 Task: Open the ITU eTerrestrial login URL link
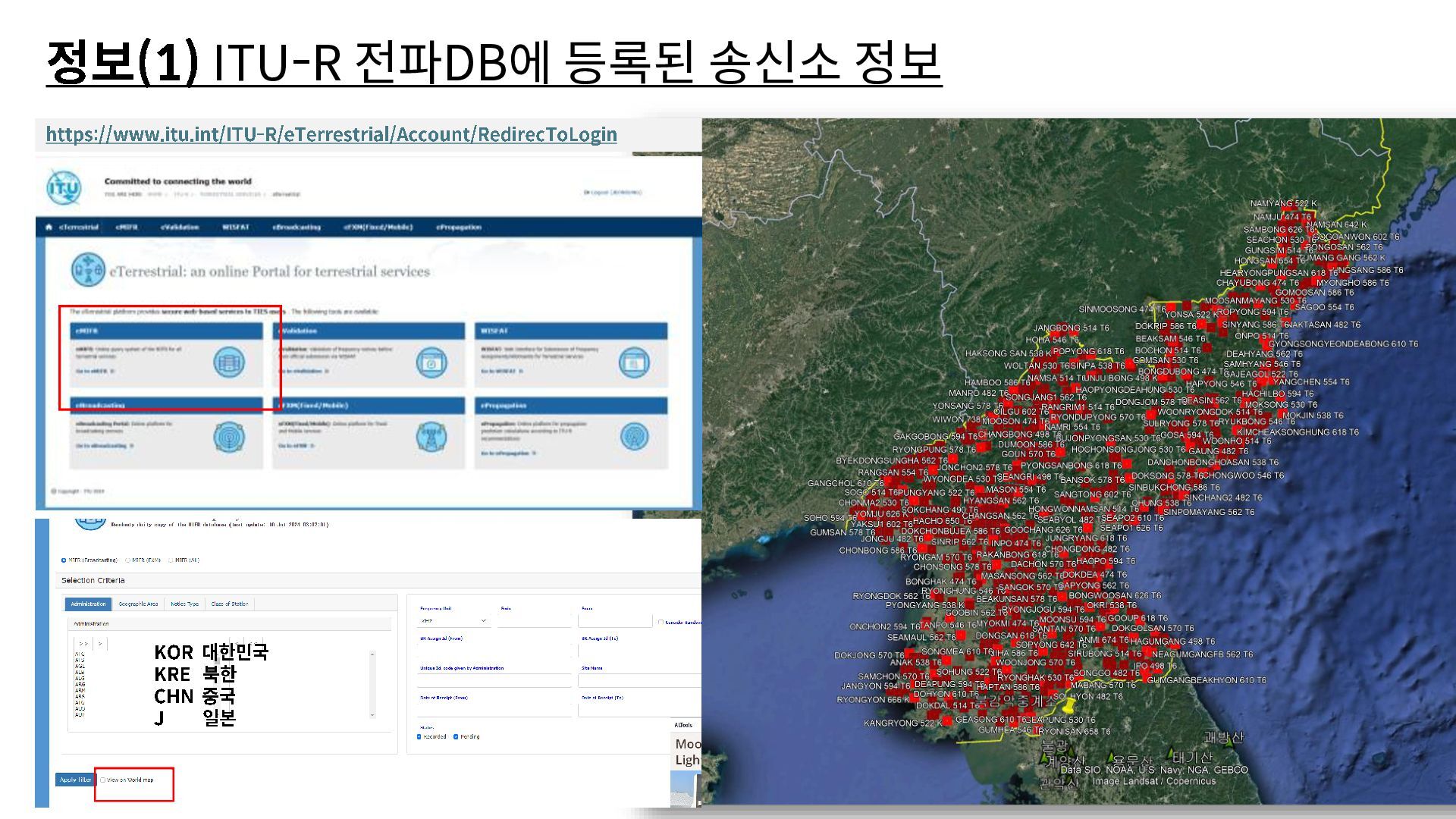point(331,135)
